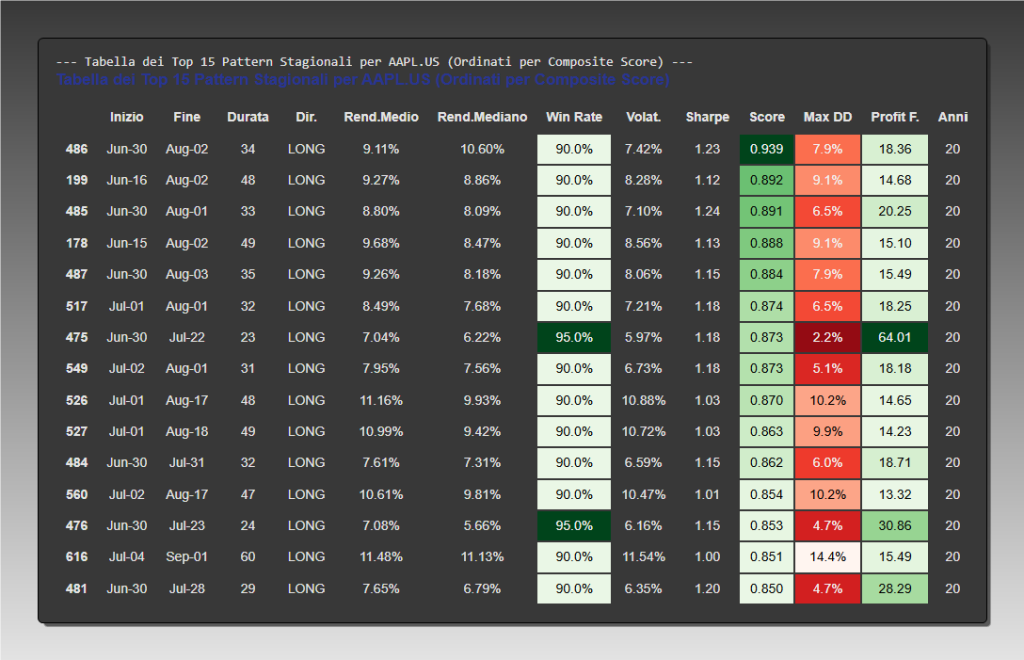Click the 20.25 Profit F. cell
This screenshot has height=660, width=1024.
coord(895,212)
